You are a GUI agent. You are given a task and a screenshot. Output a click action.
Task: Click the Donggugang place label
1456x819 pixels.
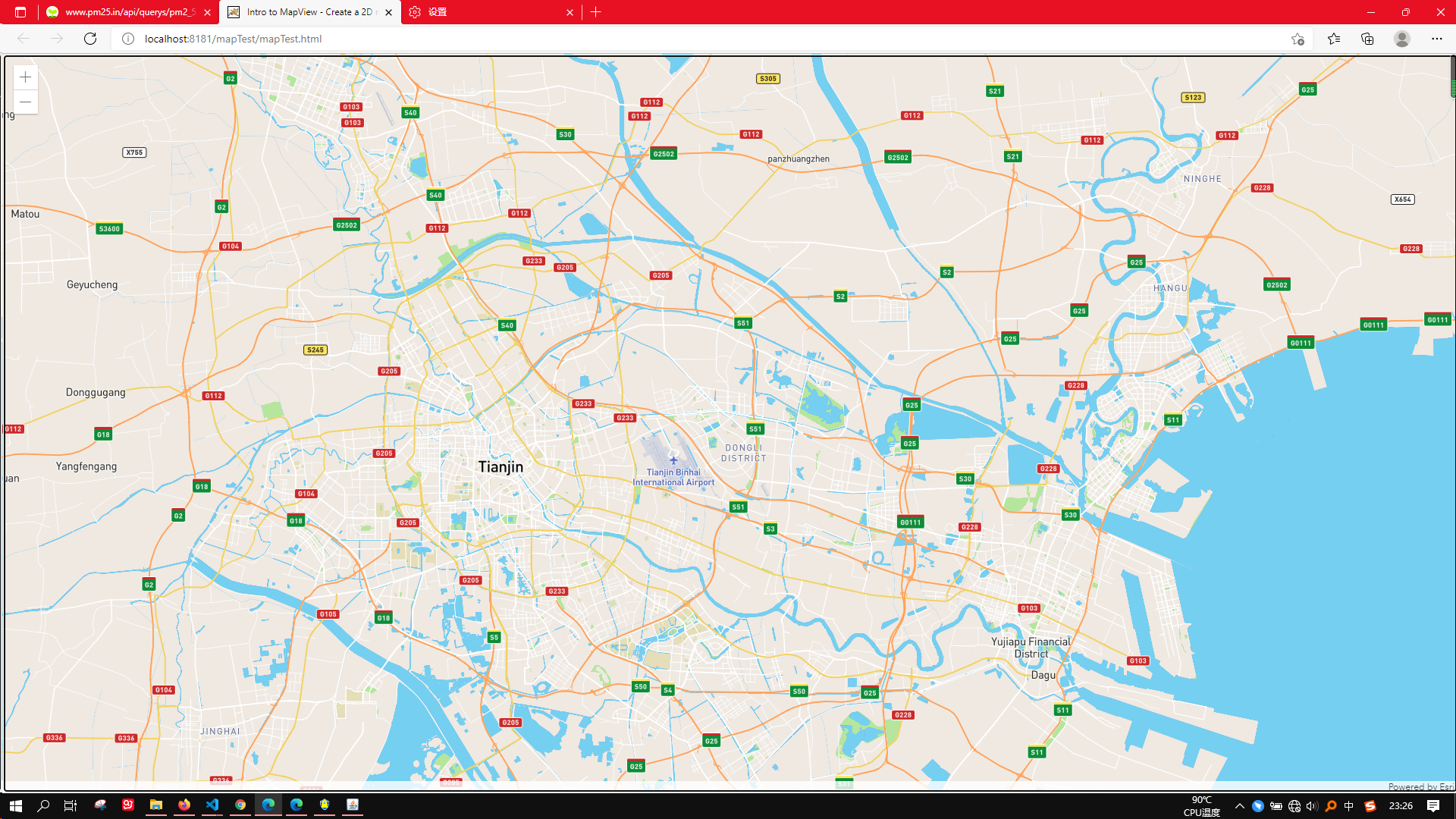[96, 393]
